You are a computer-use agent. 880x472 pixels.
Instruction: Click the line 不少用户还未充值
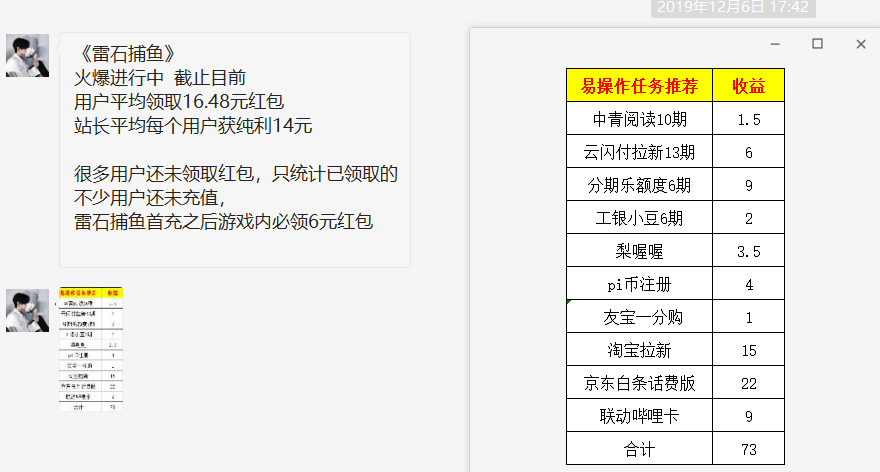pos(150,198)
